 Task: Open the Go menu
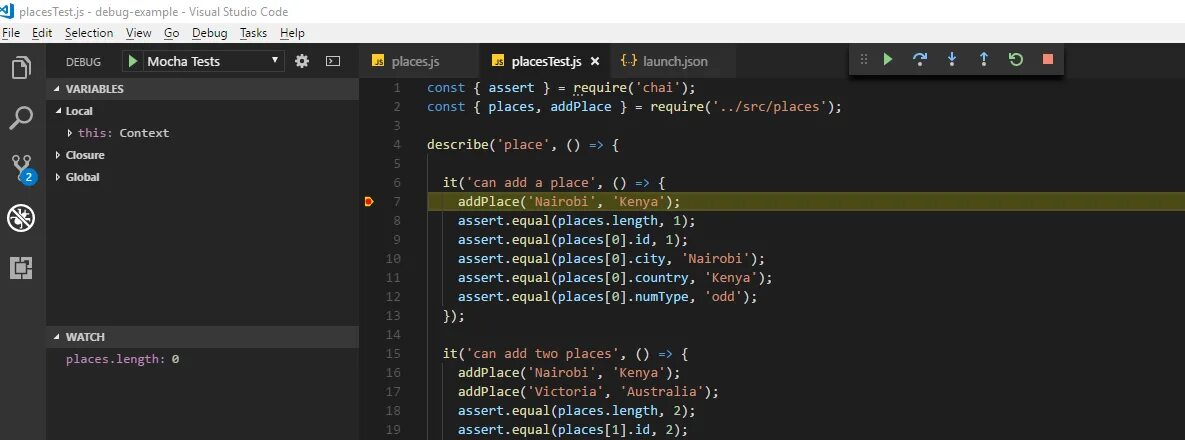tap(172, 33)
